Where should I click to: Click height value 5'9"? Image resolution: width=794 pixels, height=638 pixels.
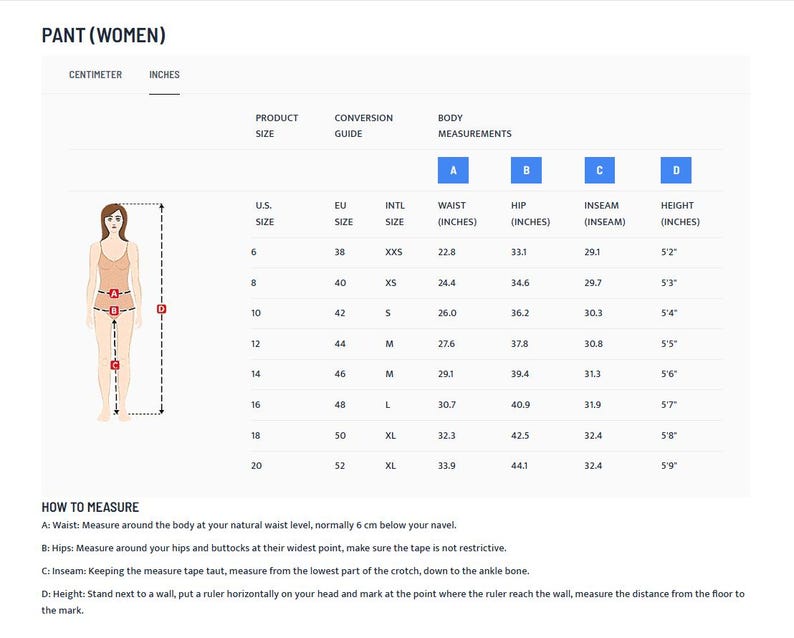point(669,466)
